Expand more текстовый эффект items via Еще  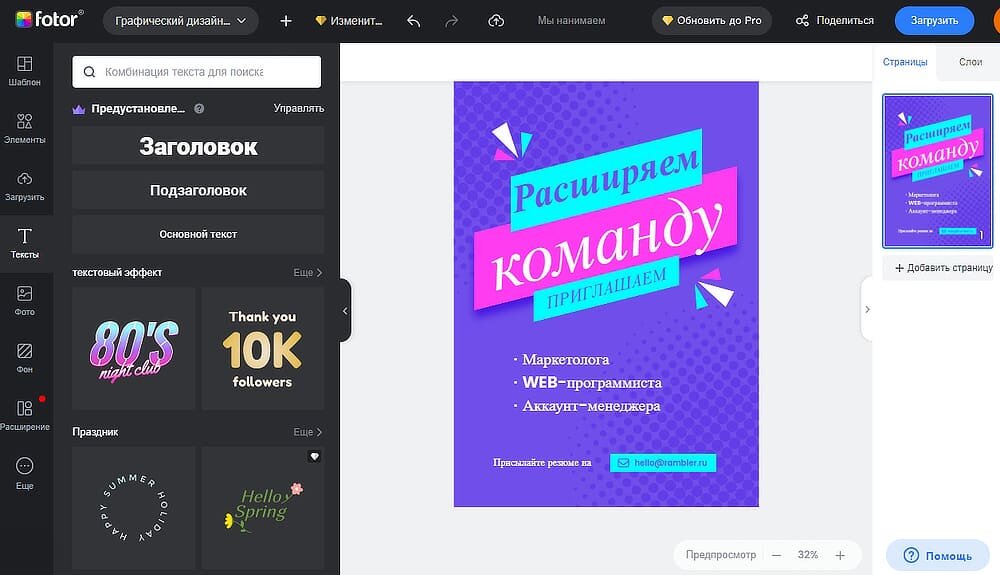307,272
